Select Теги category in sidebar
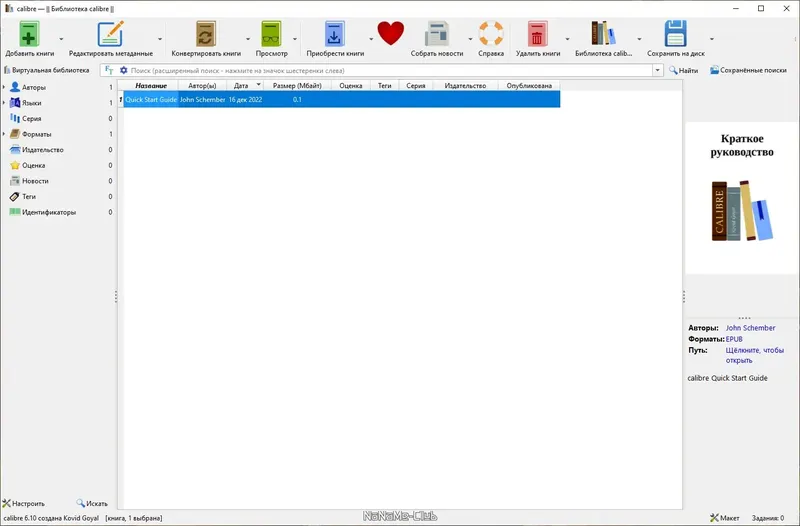Image resolution: width=800 pixels, height=526 pixels. pos(29,196)
